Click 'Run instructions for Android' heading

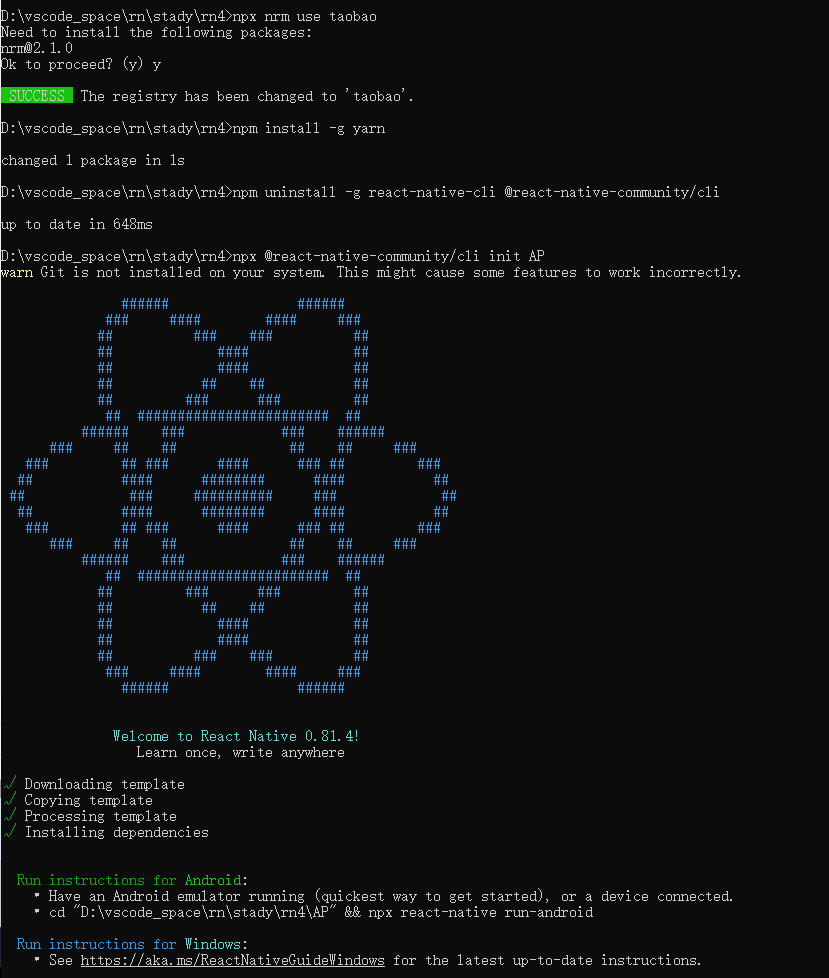132,880
